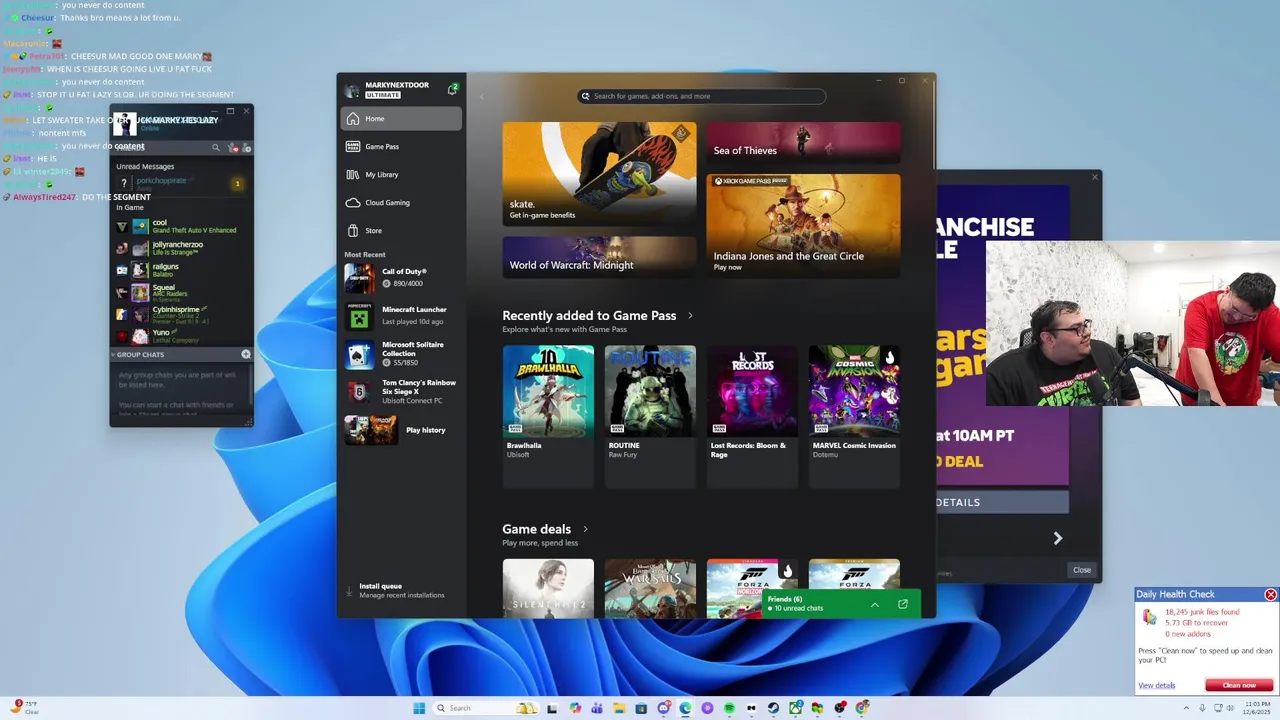This screenshot has height=720, width=1280.
Task: Open Game Pass in the sidebar
Action: coord(402,146)
